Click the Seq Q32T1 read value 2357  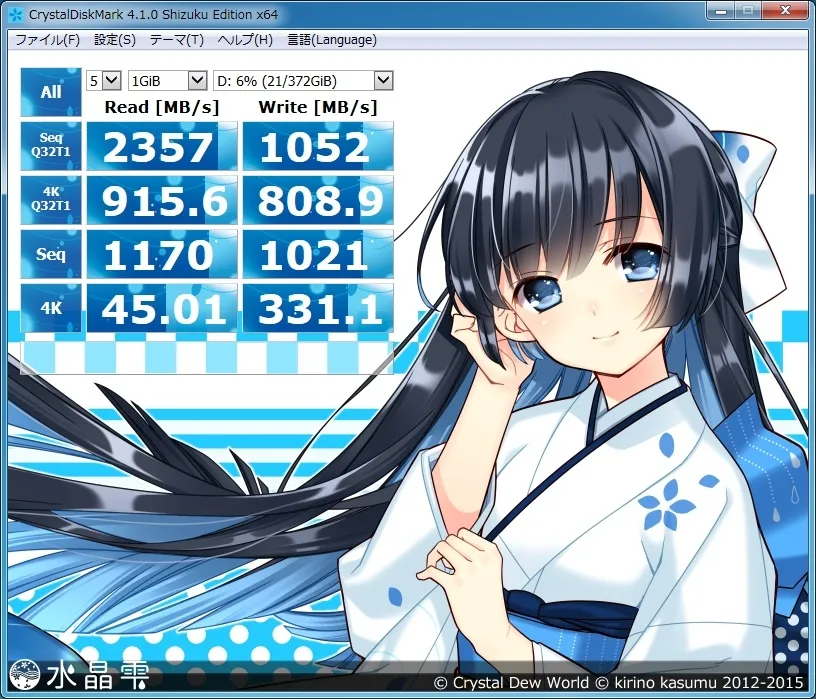[162, 146]
